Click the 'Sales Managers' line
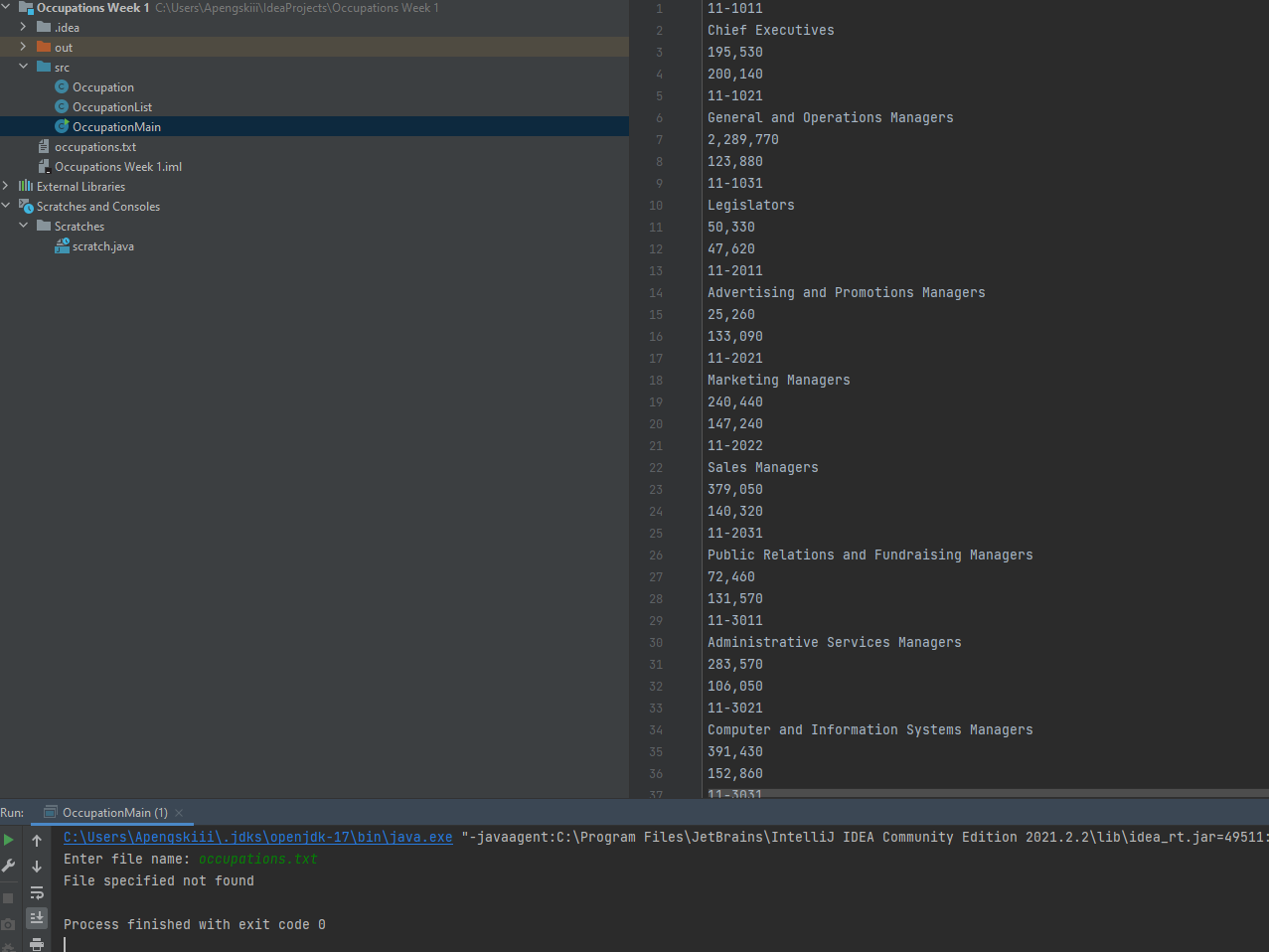The width and height of the screenshot is (1269, 952). coord(763,467)
